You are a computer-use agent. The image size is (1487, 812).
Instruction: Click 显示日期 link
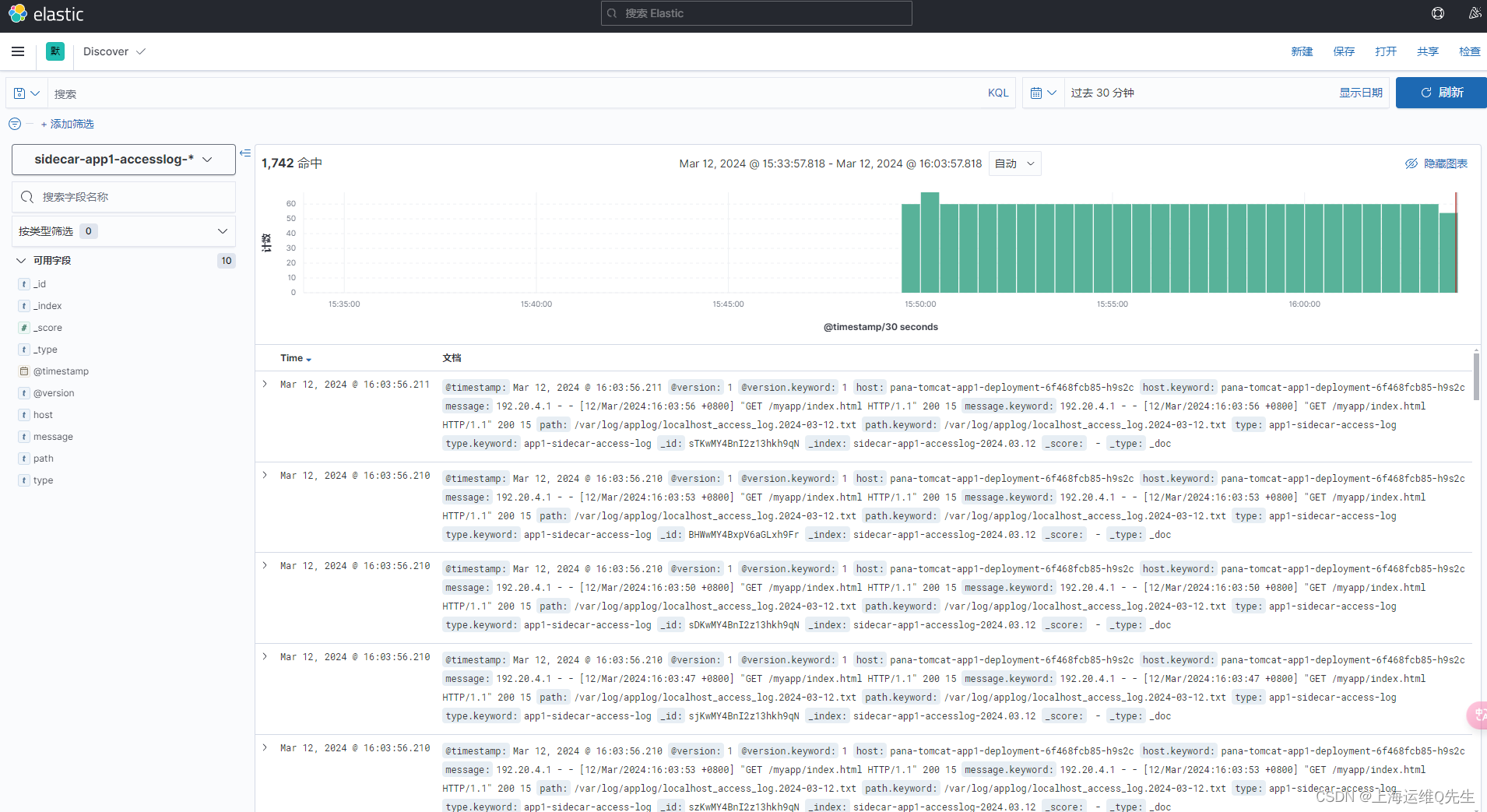1361,93
